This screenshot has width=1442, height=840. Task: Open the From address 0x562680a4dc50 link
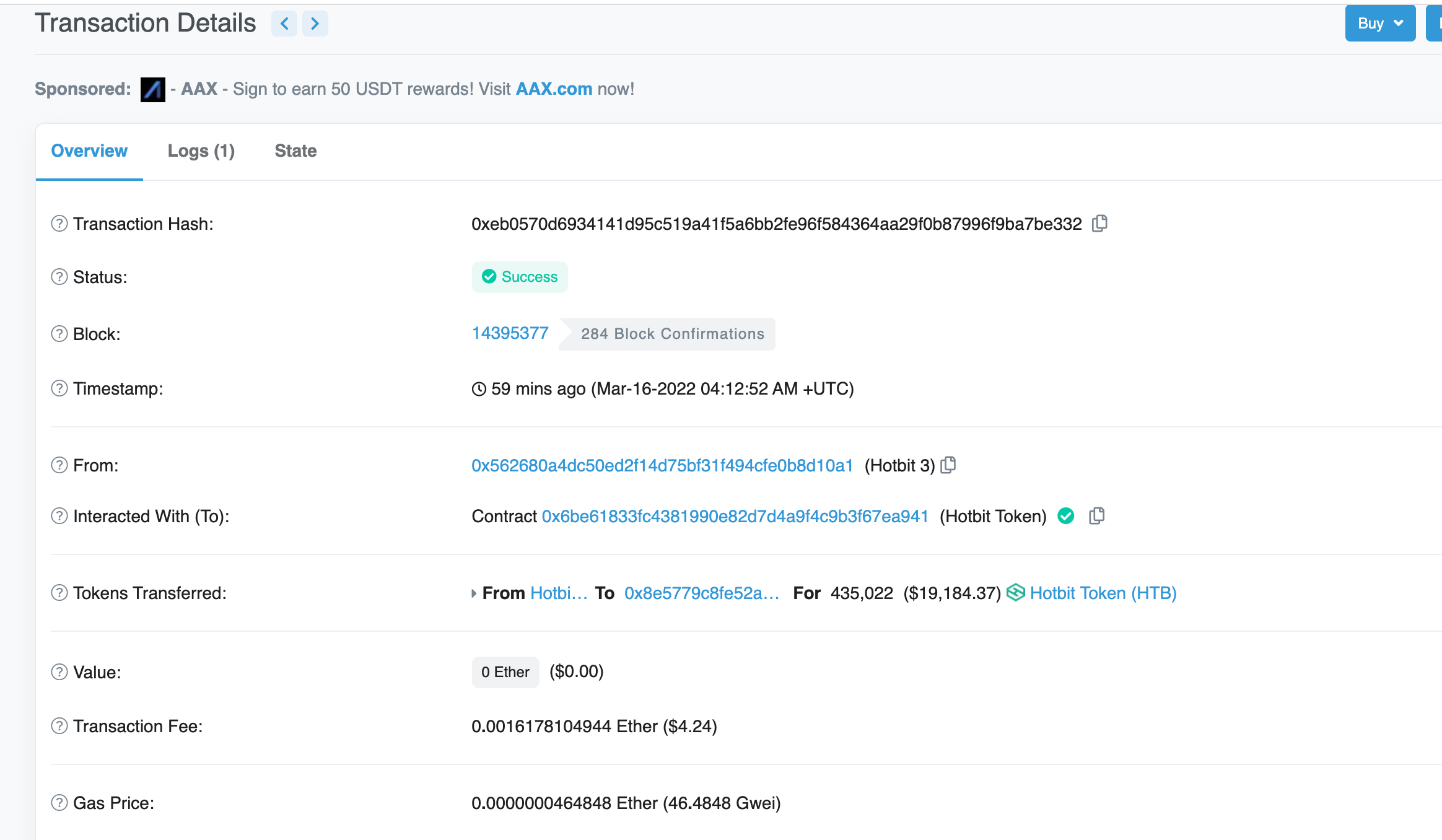662,465
